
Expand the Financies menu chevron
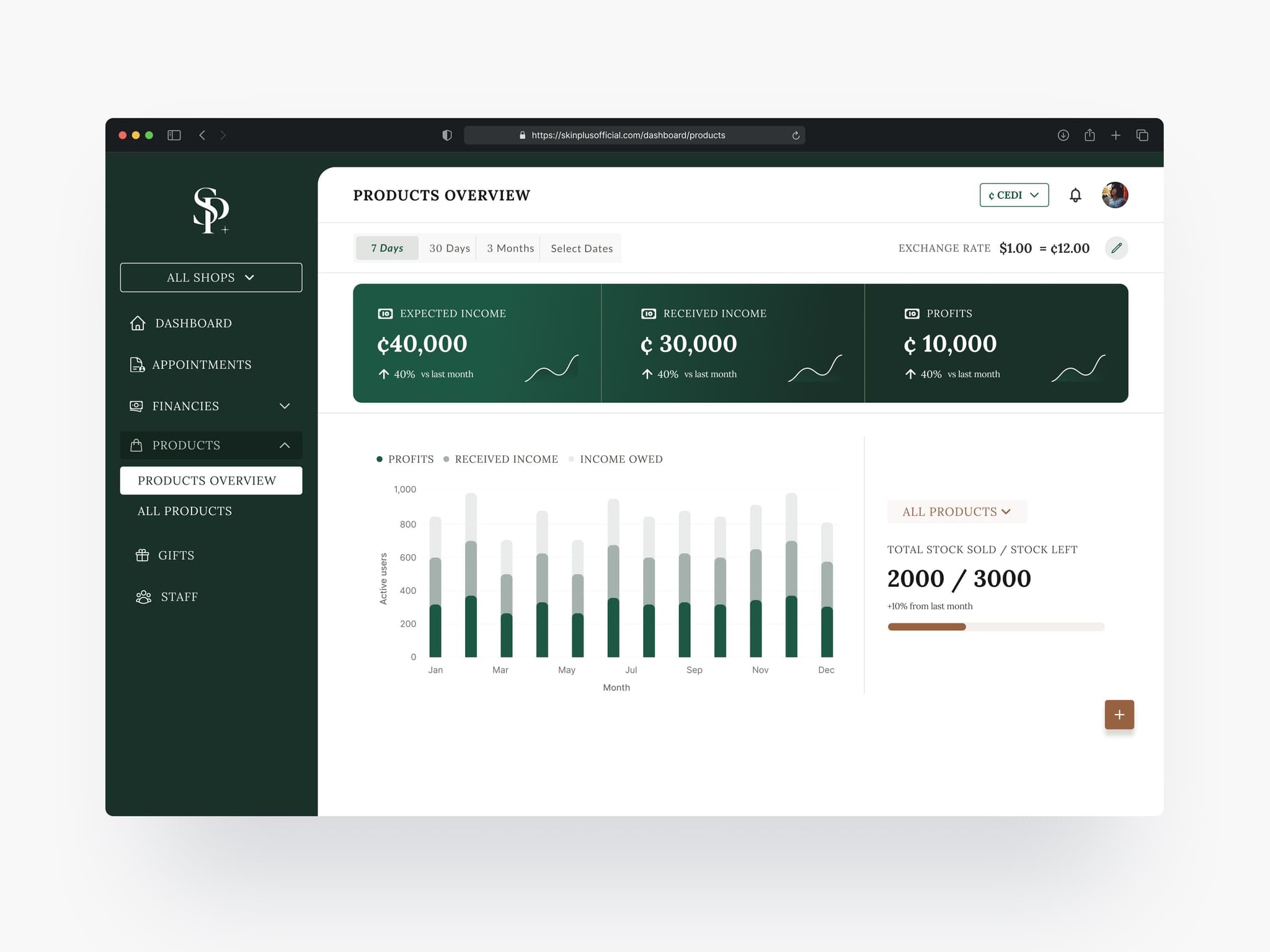tap(285, 406)
